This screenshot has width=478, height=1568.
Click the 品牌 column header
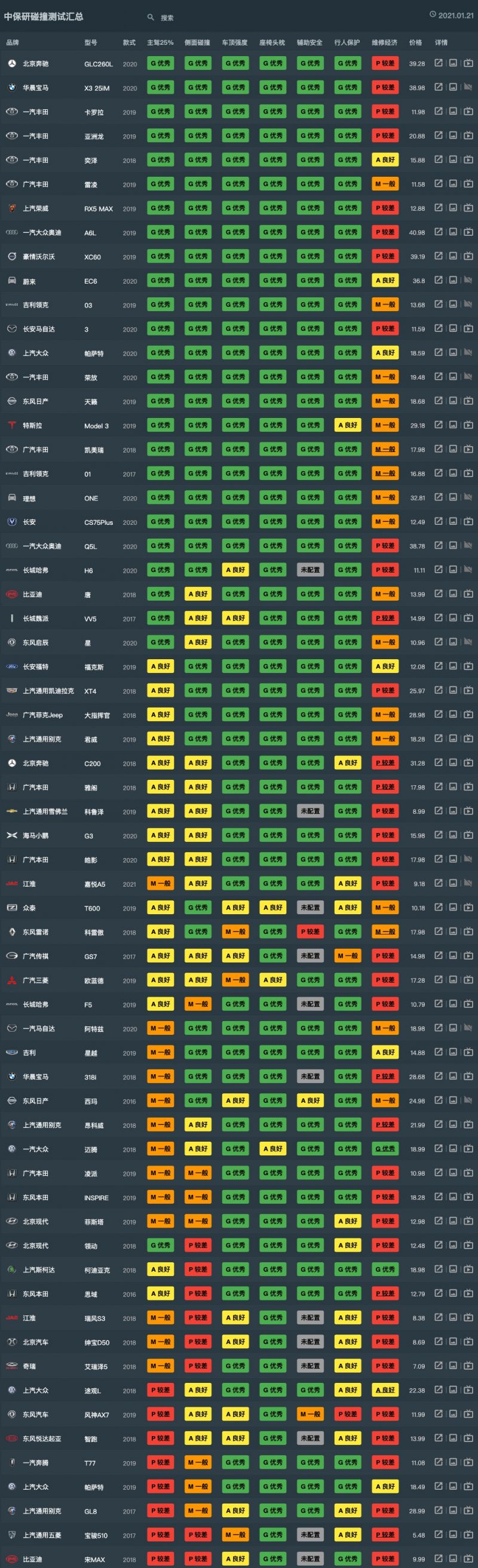pos(12,42)
